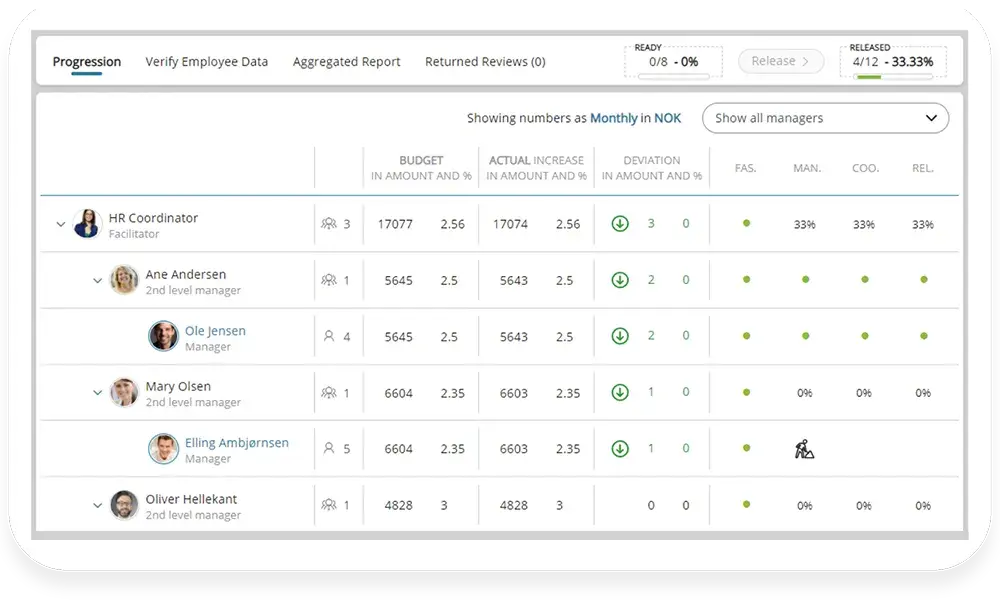
Task: Click the Monthly period link
Action: tap(614, 118)
